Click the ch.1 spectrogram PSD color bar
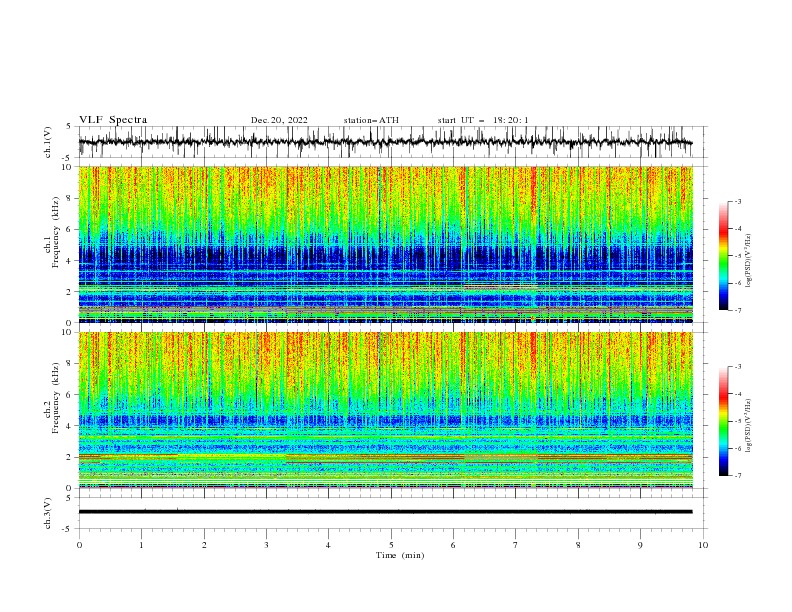792x612 pixels. (x=723, y=256)
